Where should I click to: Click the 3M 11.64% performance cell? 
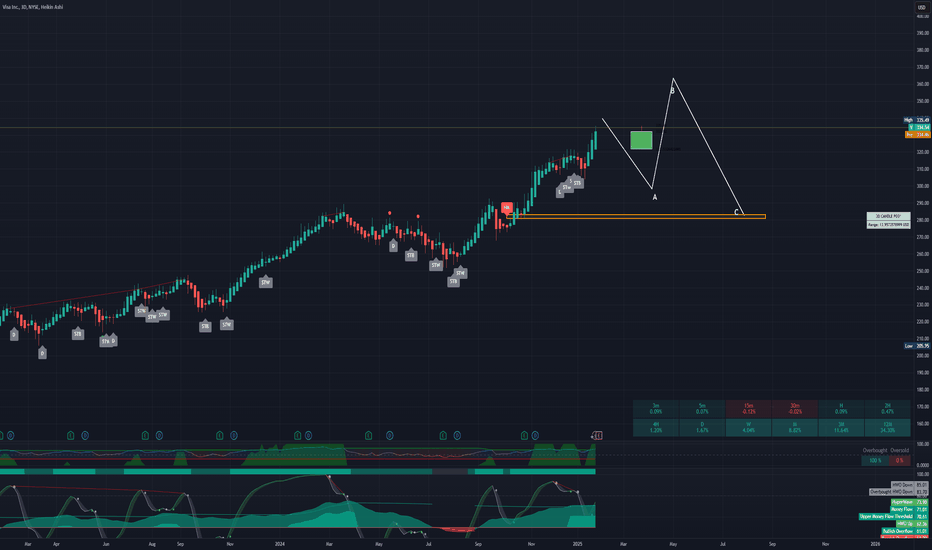(x=841, y=427)
